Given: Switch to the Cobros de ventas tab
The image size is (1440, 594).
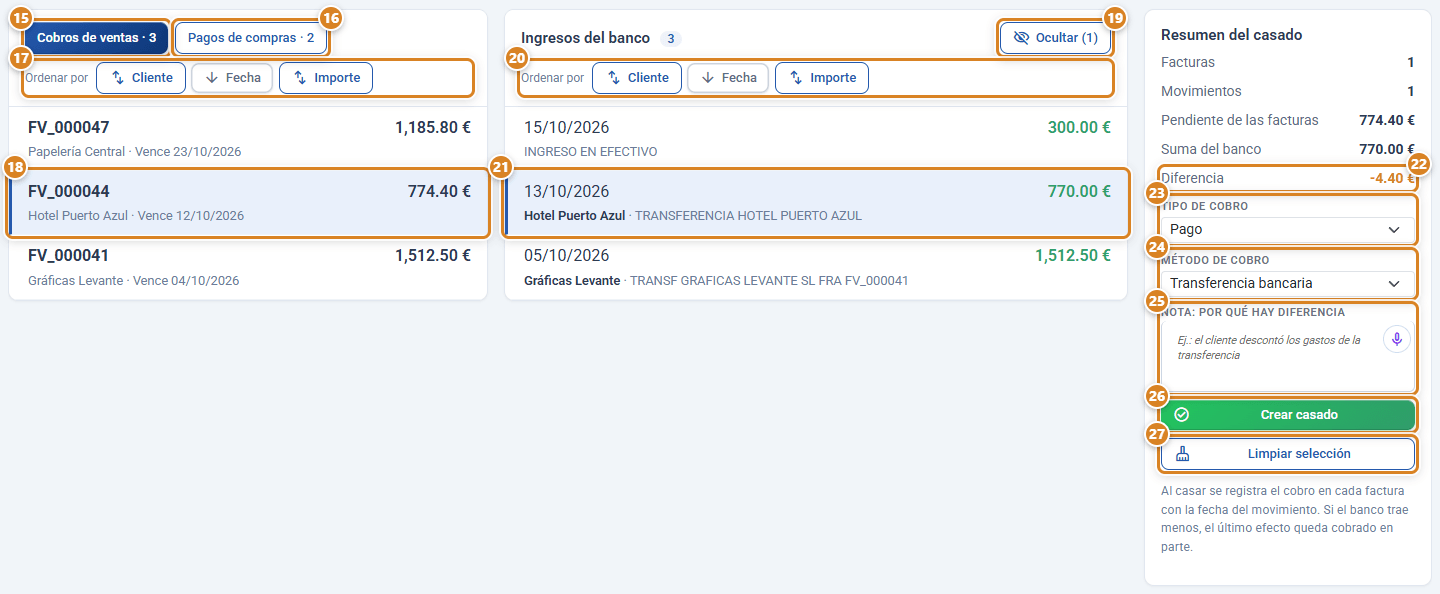Looking at the screenshot, I should pyautogui.click(x=96, y=38).
